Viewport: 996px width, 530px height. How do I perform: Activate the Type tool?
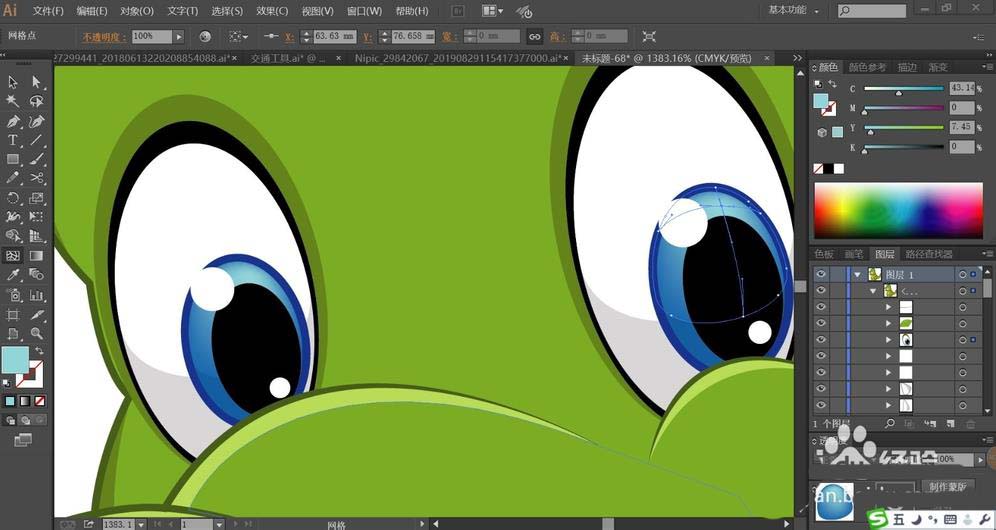13,140
